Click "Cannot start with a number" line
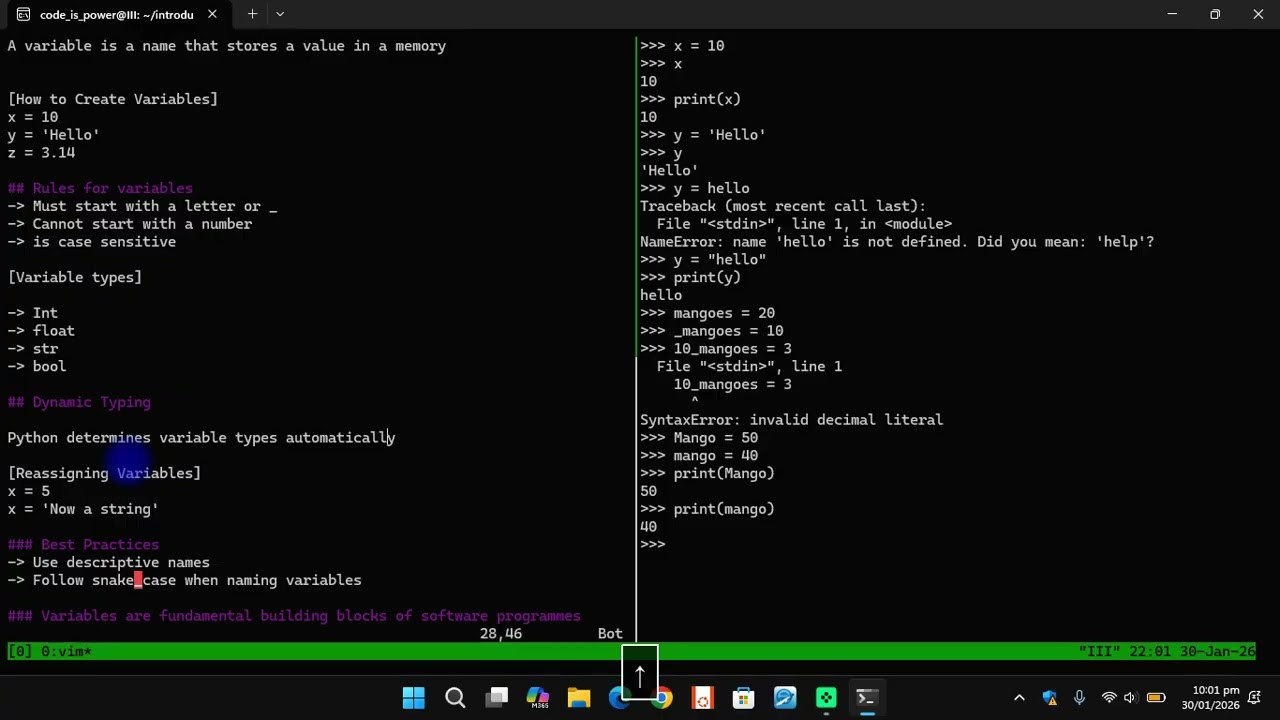1280x720 pixels. pyautogui.click(x=130, y=224)
